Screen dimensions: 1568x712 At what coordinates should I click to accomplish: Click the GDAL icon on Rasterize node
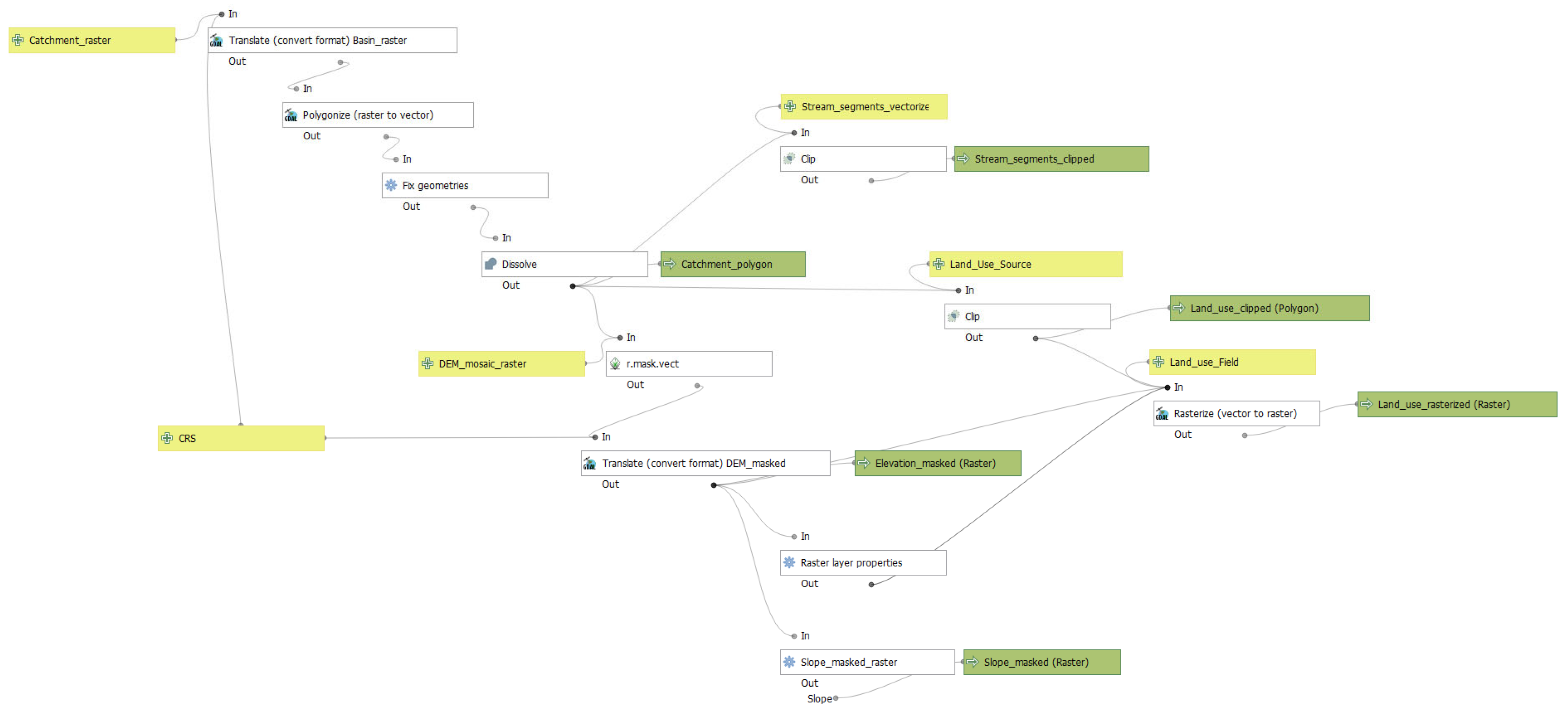pyautogui.click(x=1162, y=414)
